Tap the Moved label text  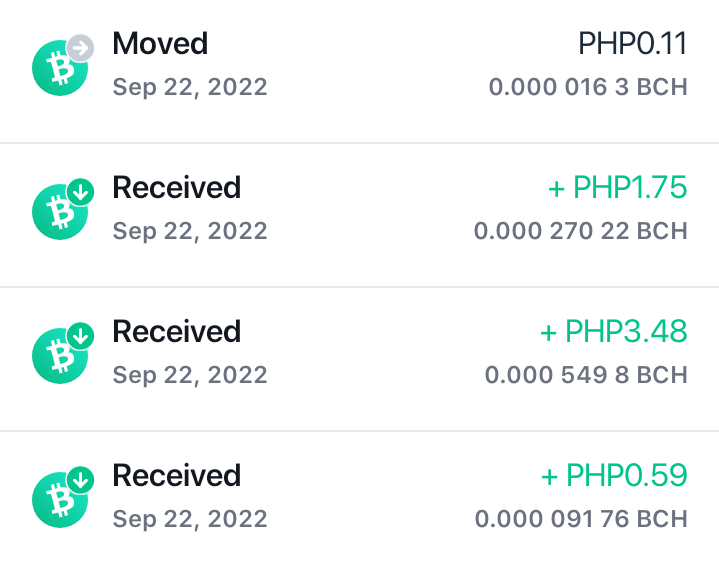coord(160,44)
